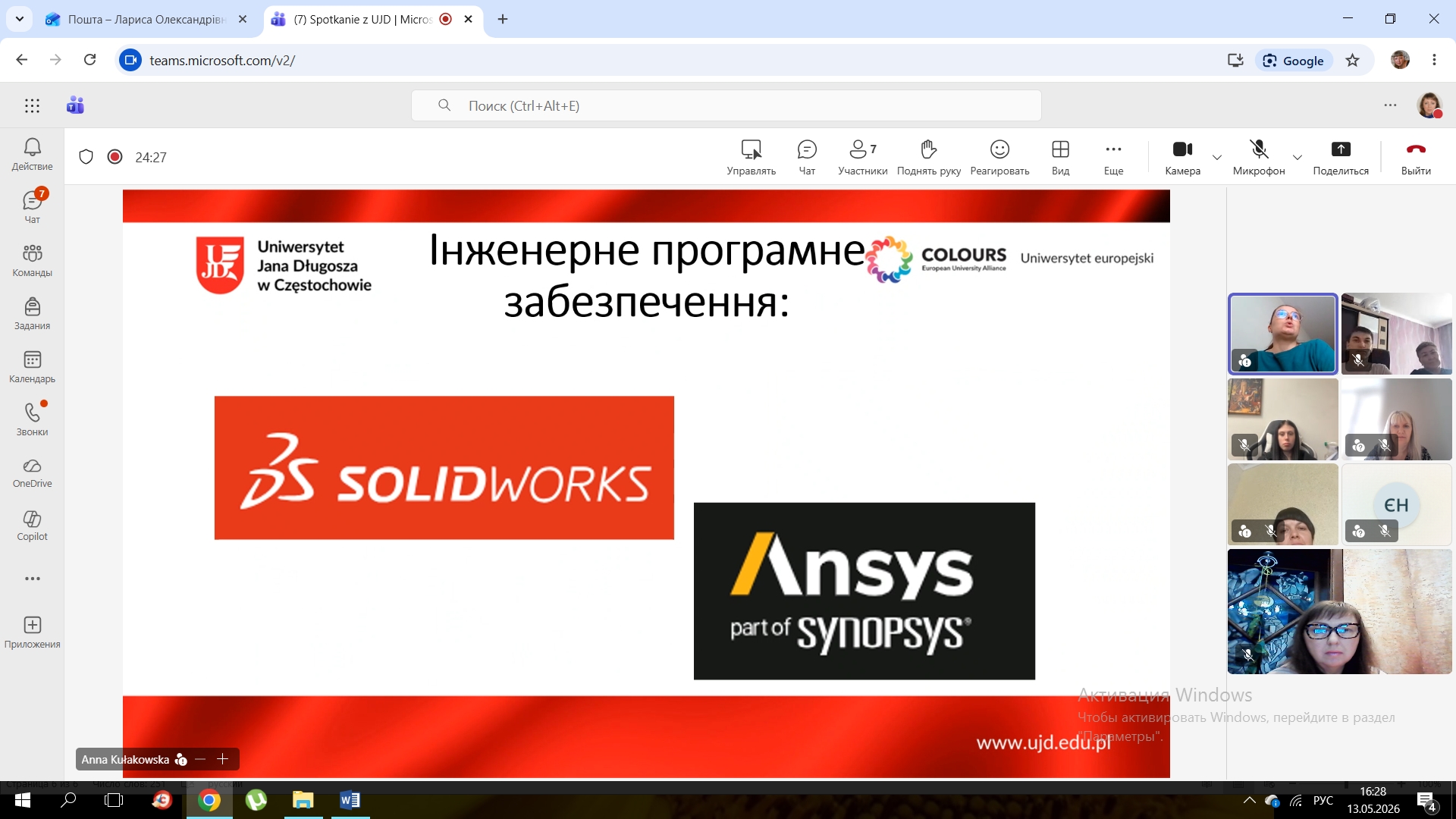Bookmark this page with star icon
Viewport: 1456px width, 819px height.
pos(1352,61)
